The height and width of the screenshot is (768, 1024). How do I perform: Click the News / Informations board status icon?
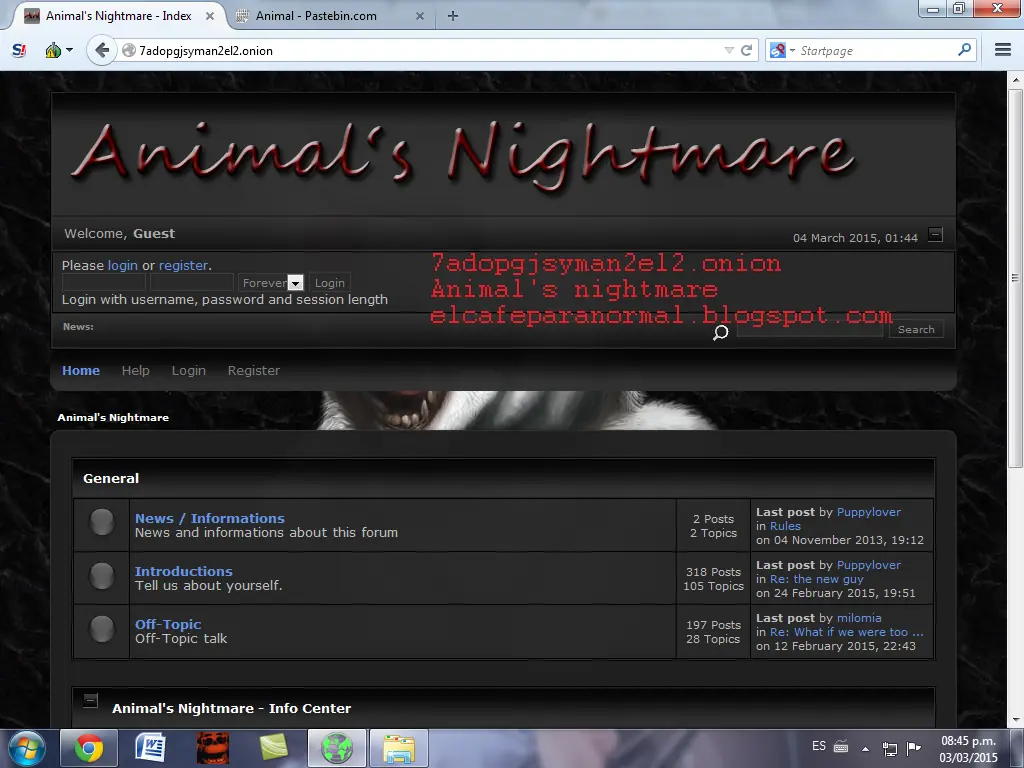click(x=102, y=522)
